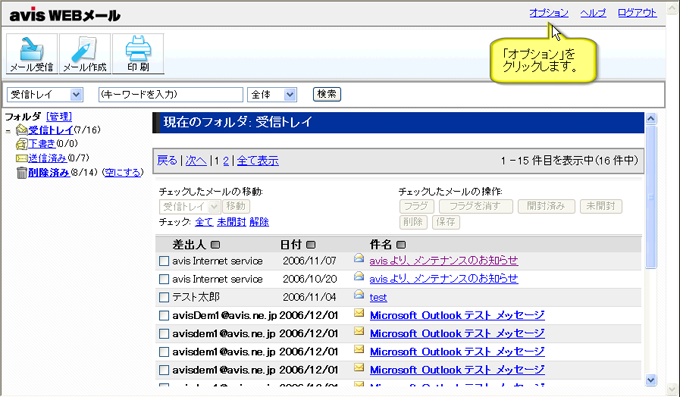Check the 2006/11/07 avis Internet service mail
The height and width of the screenshot is (397, 680).
pyautogui.click(x=164, y=261)
